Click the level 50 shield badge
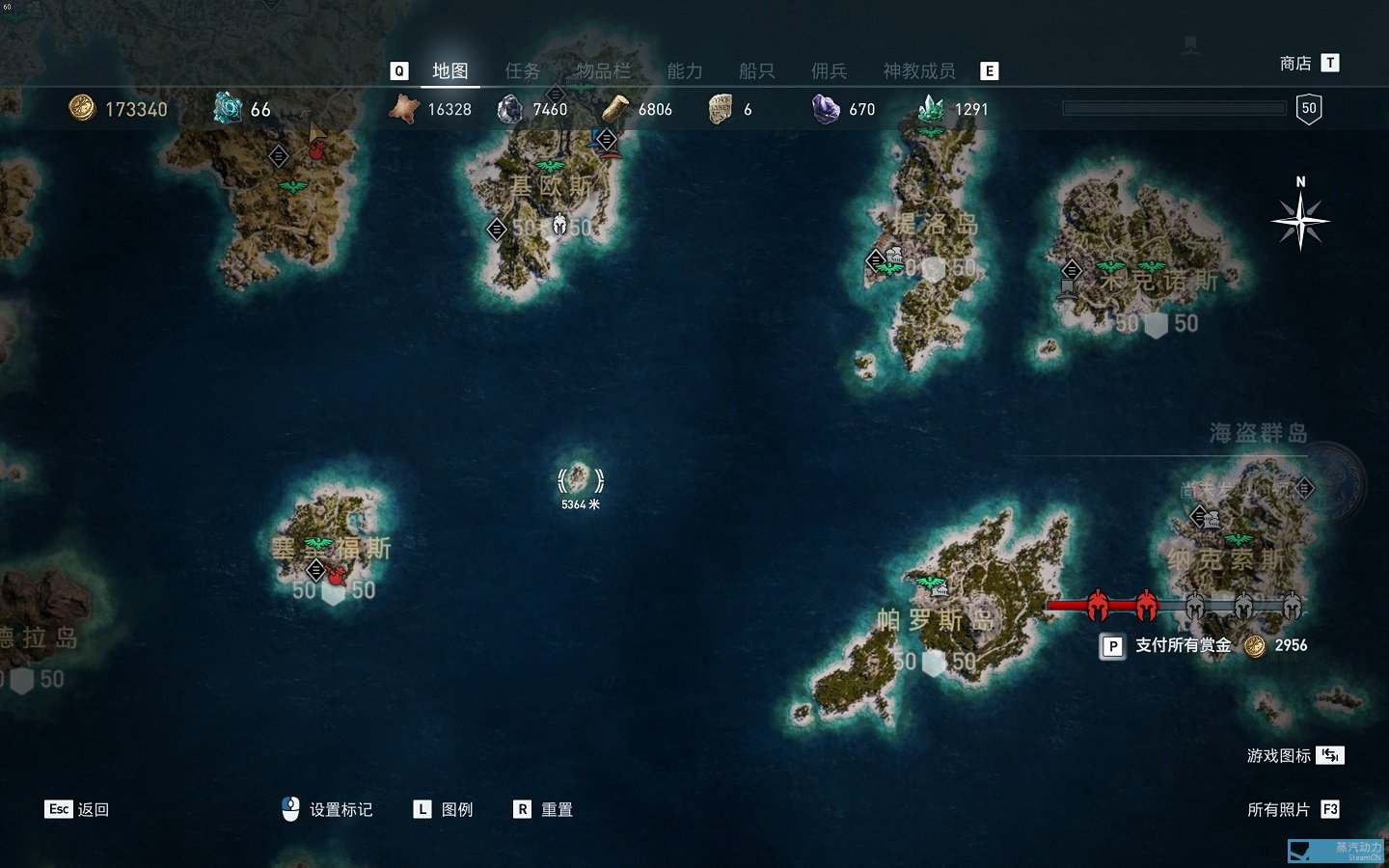Viewport: 1389px width, 868px height. point(1309,108)
